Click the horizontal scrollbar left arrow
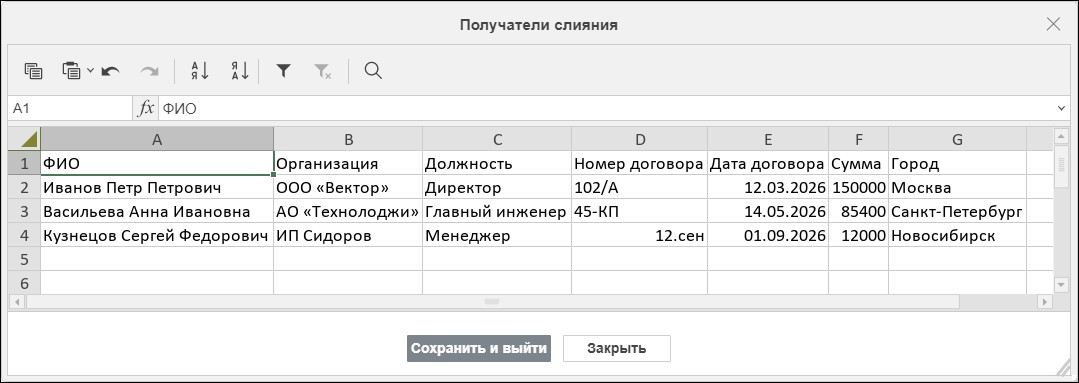Viewport: 1079px width, 383px height. pyautogui.click(x=17, y=301)
